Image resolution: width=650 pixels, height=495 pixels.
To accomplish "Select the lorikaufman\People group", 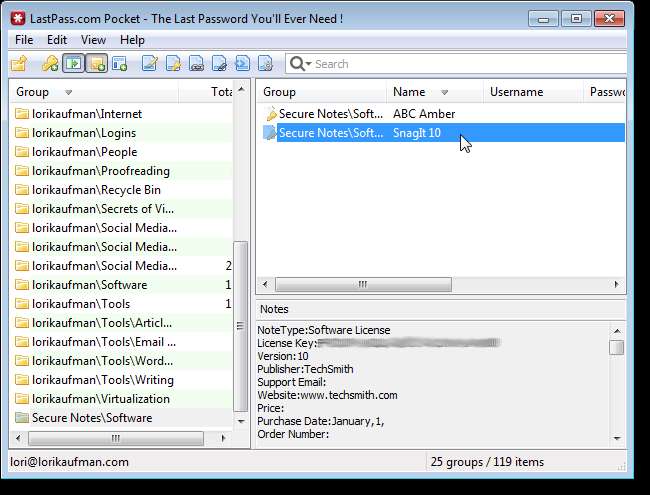I will pyautogui.click(x=122, y=152).
